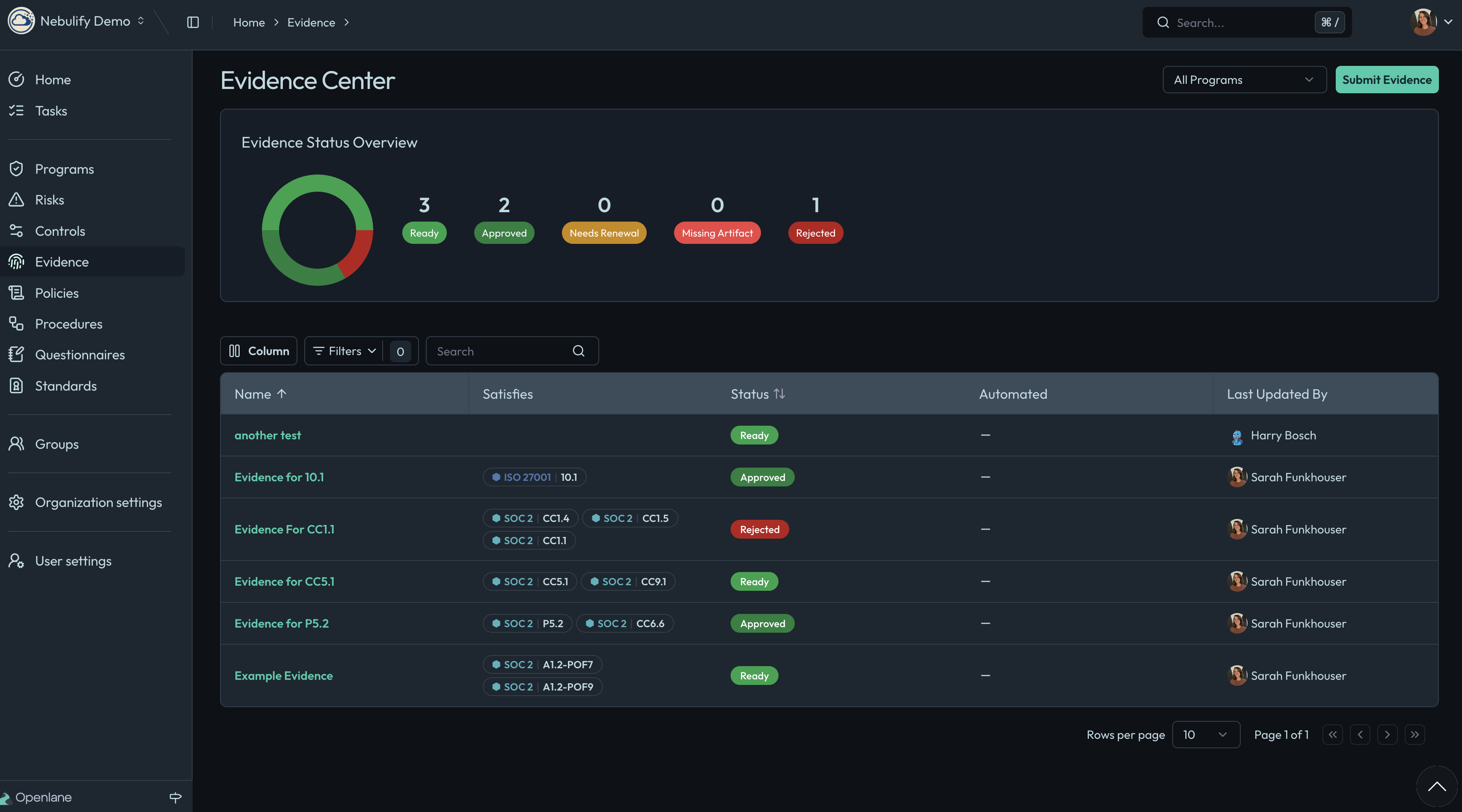Sort by the Status column arrows

pos(779,394)
